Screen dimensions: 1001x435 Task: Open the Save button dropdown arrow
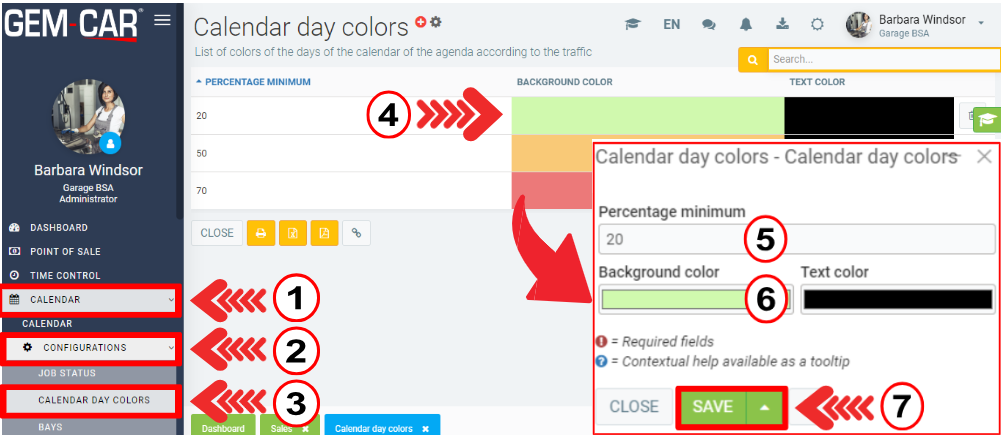764,407
